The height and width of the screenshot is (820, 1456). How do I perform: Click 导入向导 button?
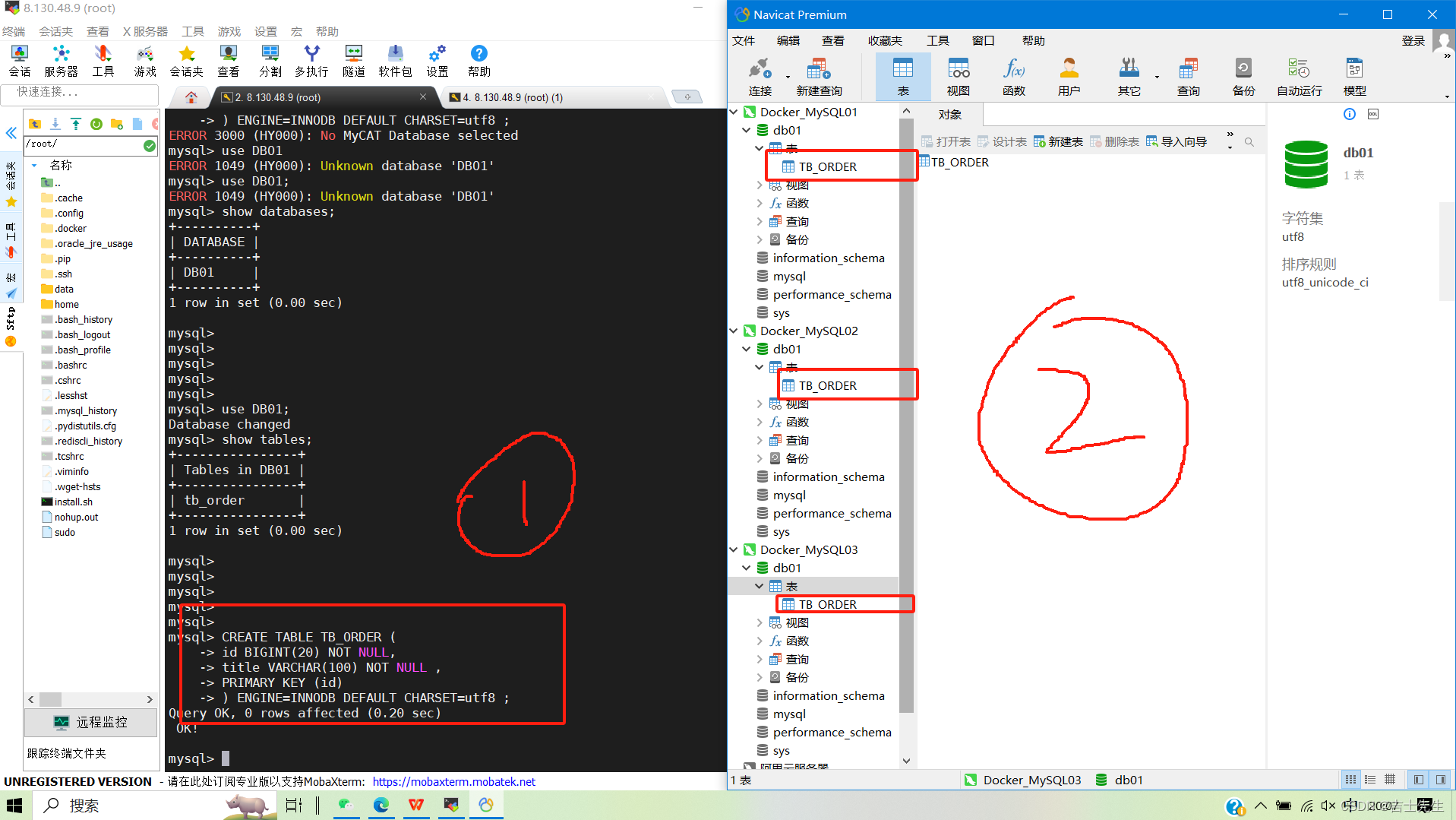(1176, 142)
